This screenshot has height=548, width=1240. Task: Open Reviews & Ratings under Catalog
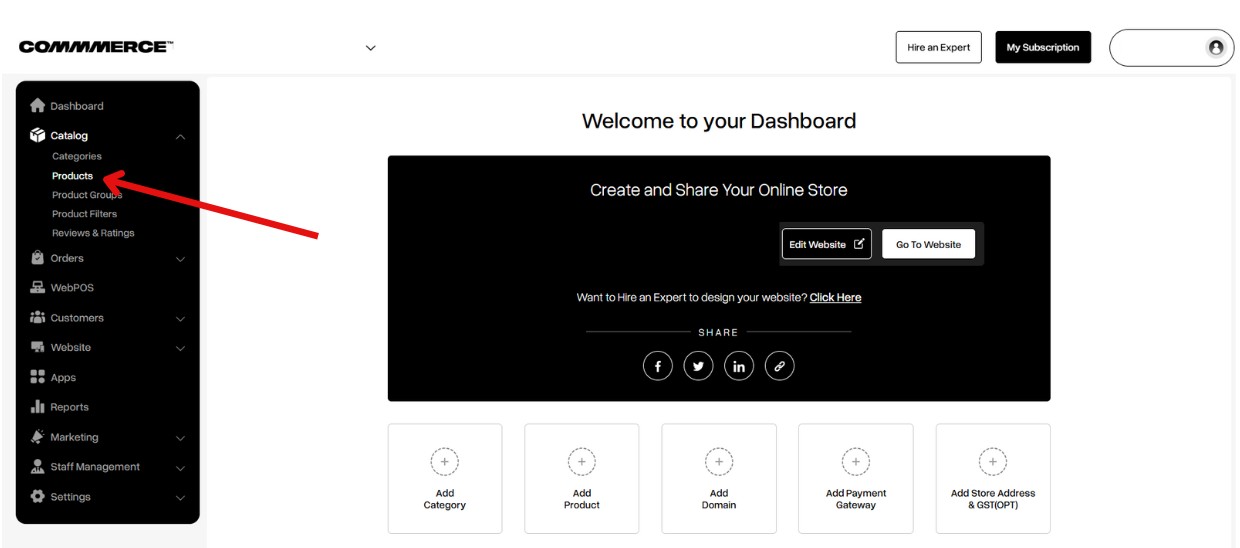click(93, 232)
